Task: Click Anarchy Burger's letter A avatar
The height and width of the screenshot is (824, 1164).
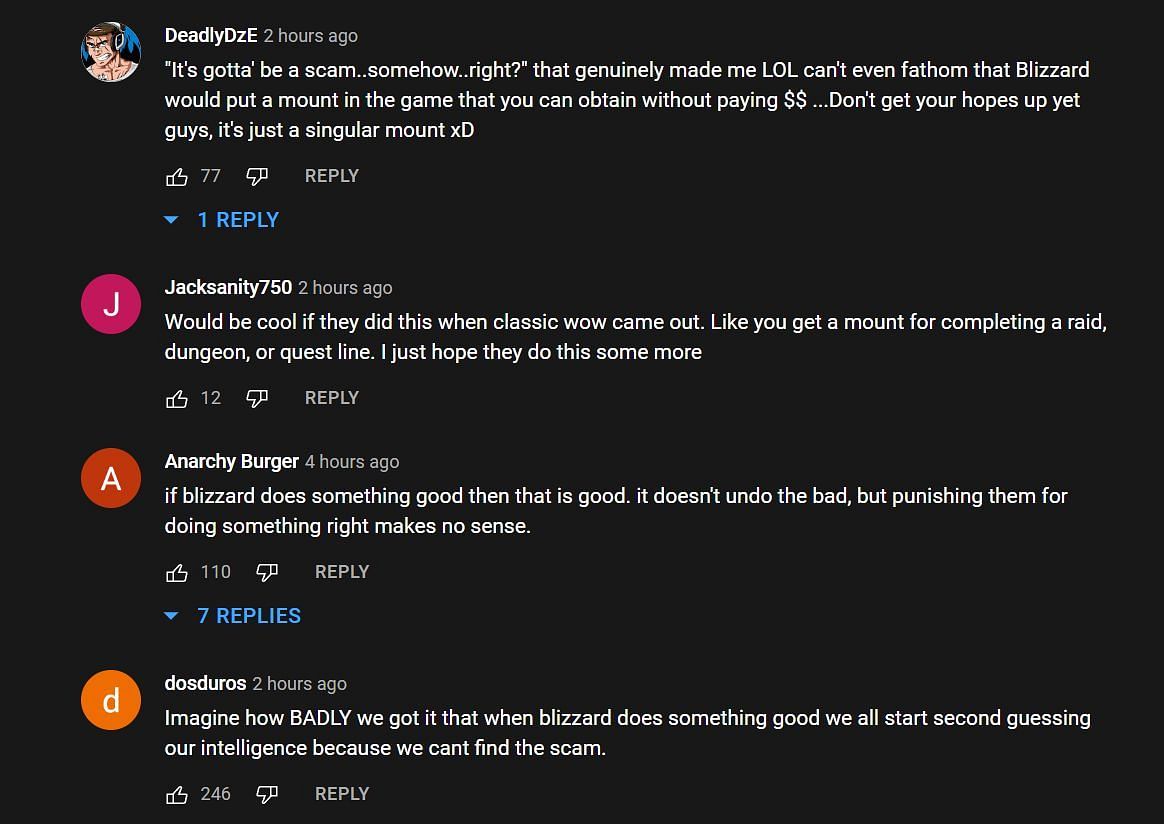Action: pos(110,478)
